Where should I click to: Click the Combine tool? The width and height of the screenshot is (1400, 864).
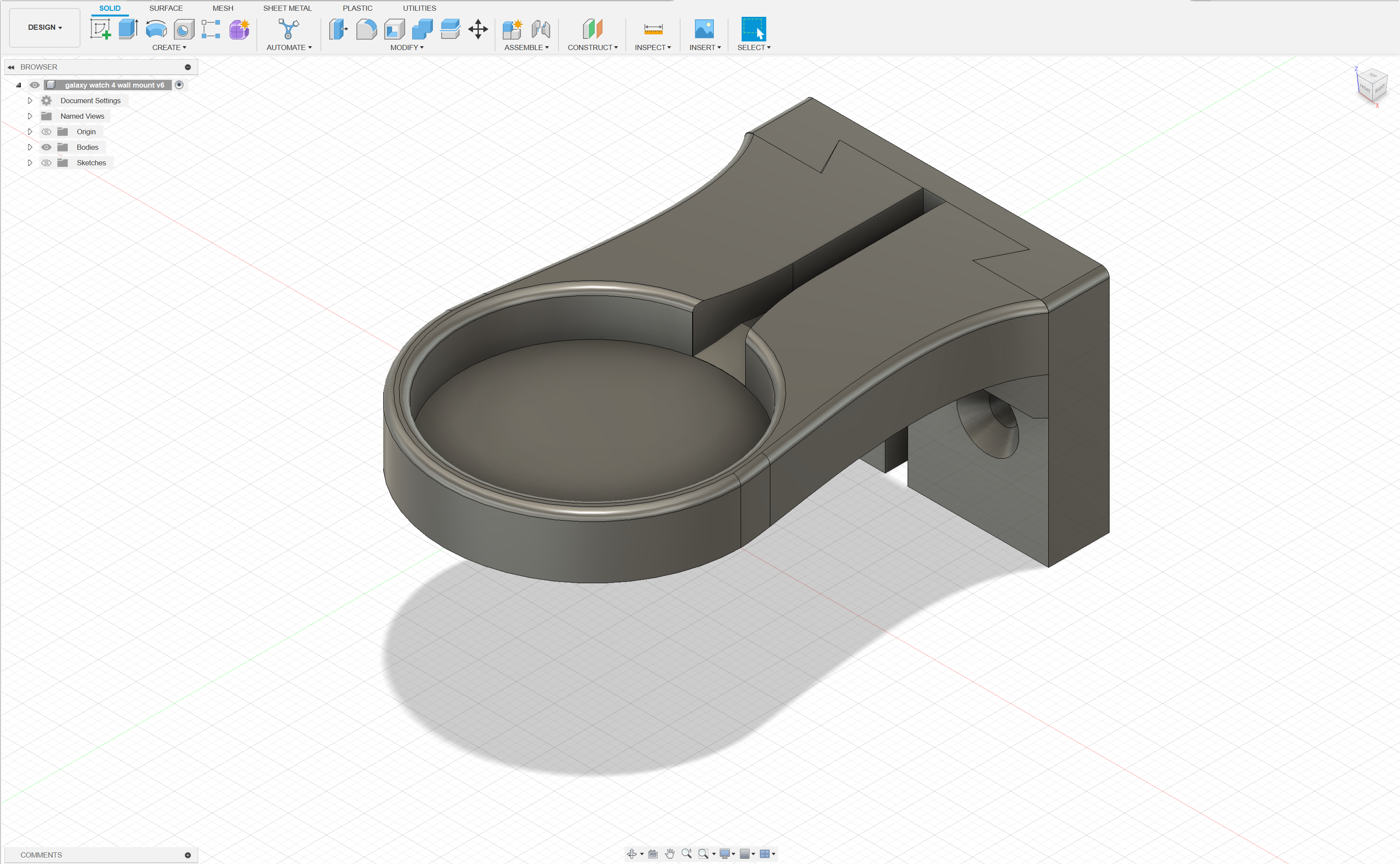[x=422, y=28]
